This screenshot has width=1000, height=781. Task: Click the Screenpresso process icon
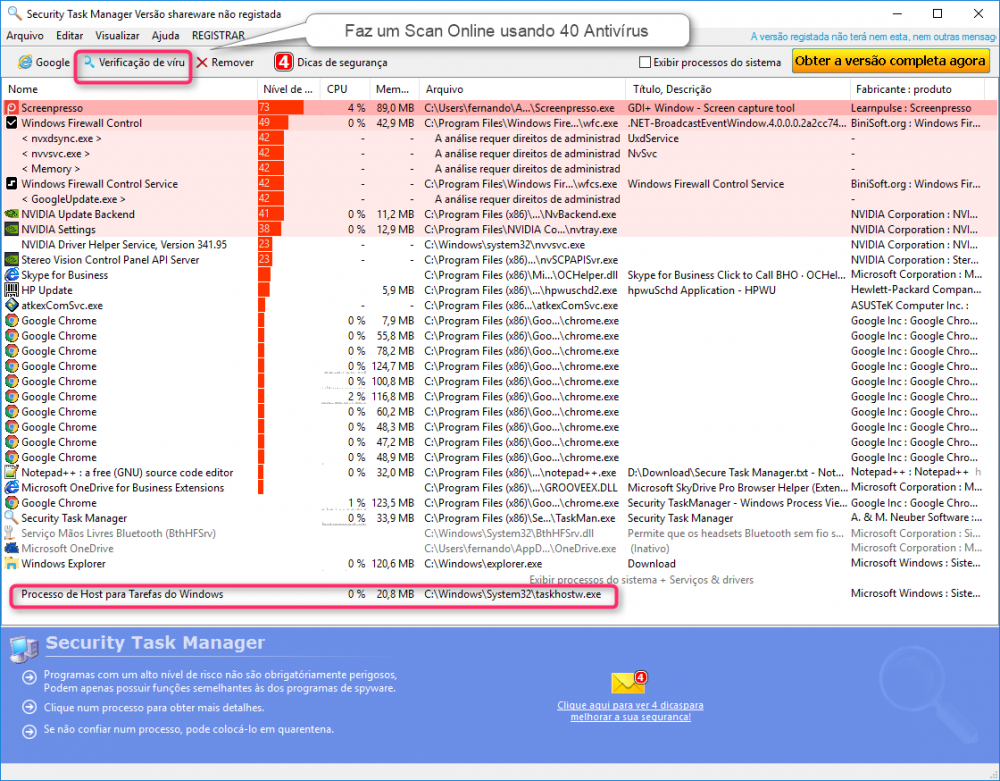coord(9,107)
